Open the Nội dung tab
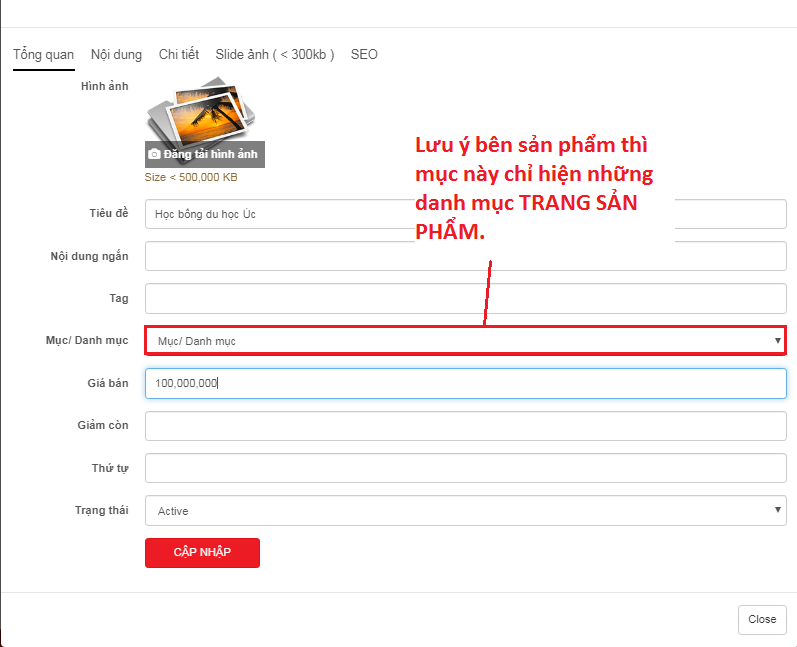 point(116,55)
